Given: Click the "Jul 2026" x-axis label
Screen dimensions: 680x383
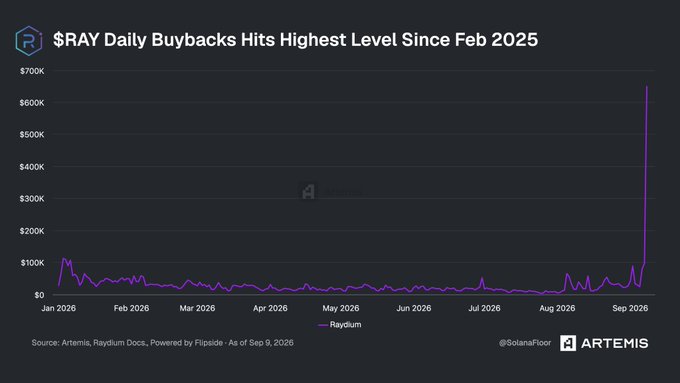Looking at the screenshot, I should click(x=484, y=308).
